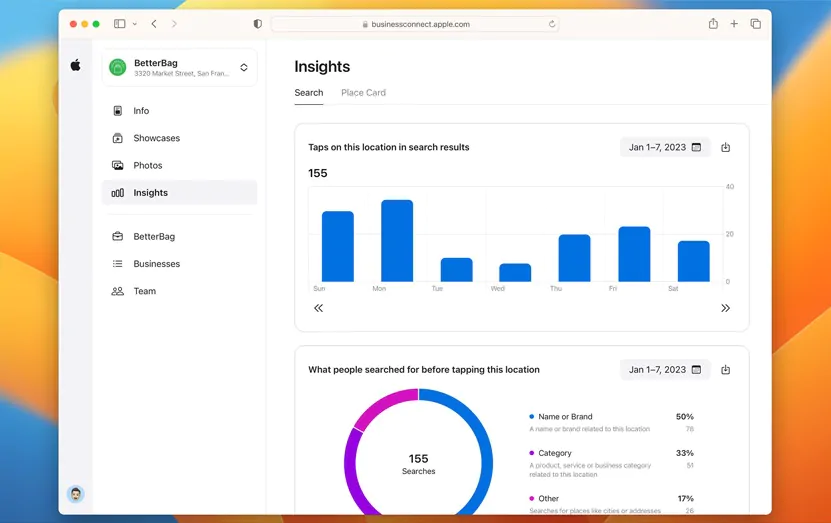Viewport: 831px width, 523px height.
Task: Click the Monday bar in chart
Action: 397,241
